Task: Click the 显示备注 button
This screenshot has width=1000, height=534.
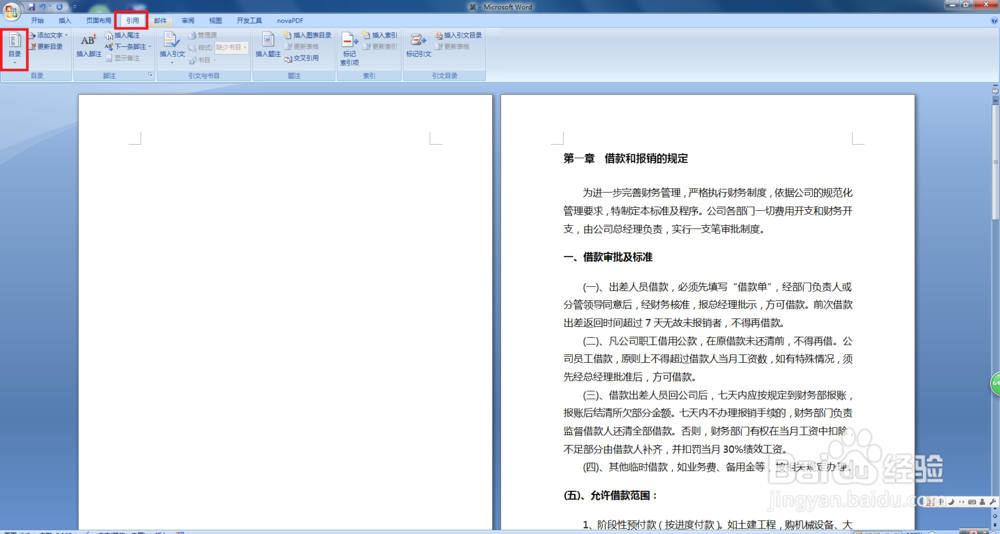Action: (122, 58)
